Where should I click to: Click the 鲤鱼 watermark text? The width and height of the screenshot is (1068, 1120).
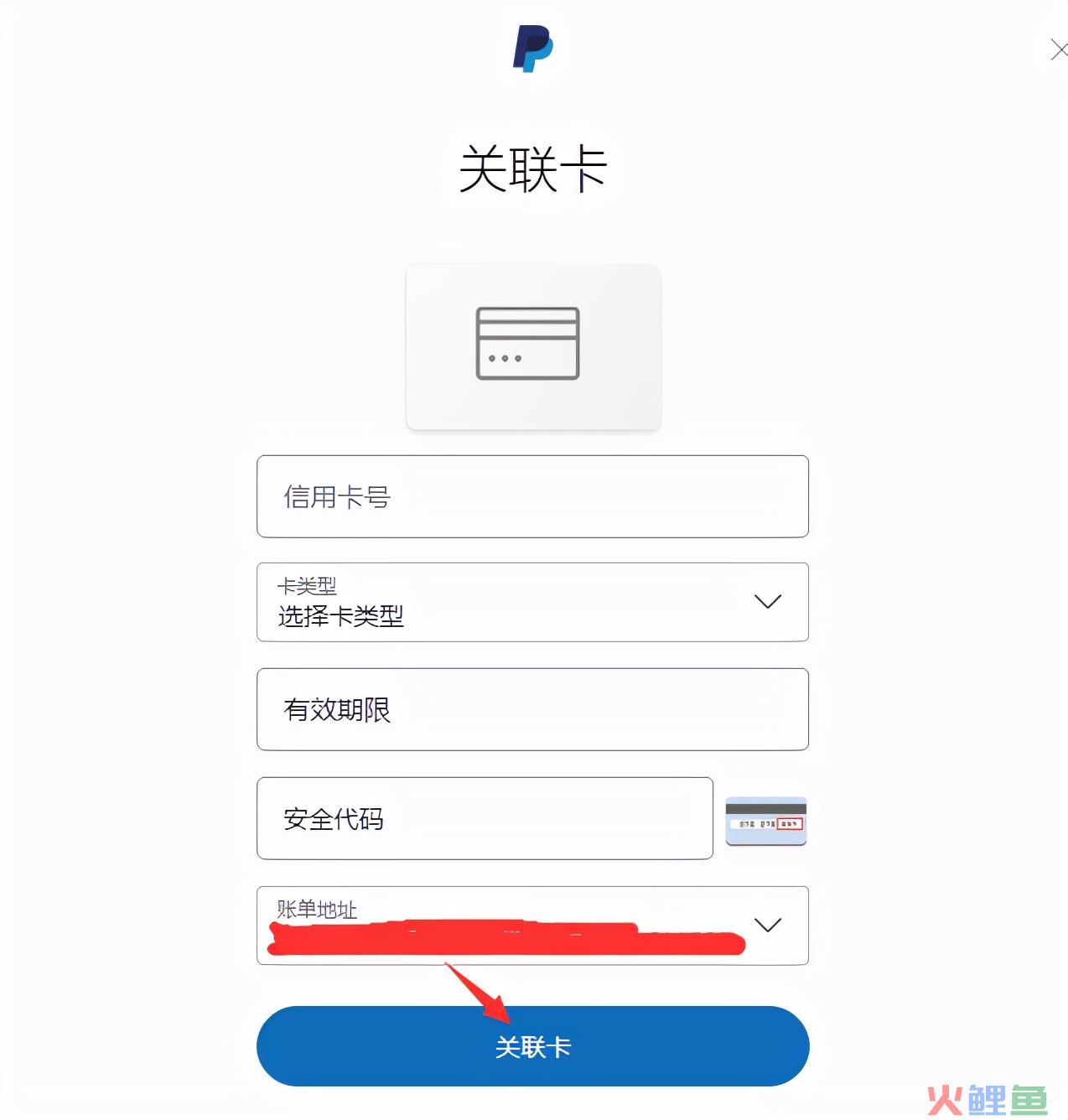coord(1008,1100)
